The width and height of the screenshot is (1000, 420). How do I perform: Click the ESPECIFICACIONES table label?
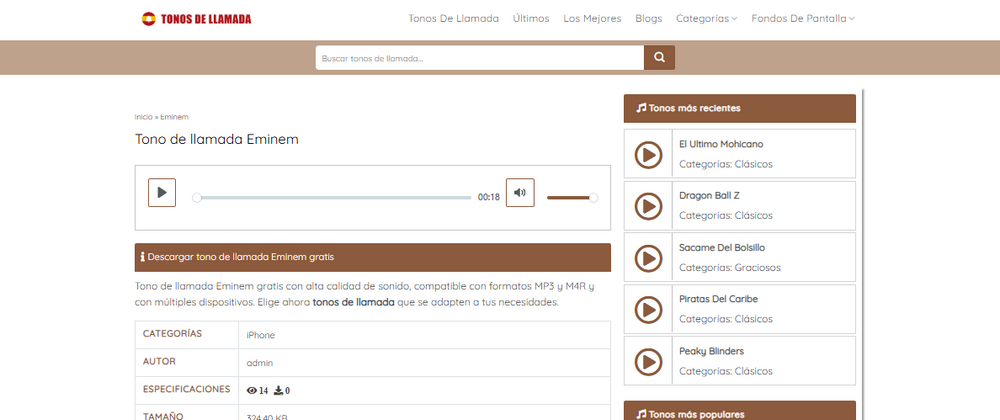point(186,389)
